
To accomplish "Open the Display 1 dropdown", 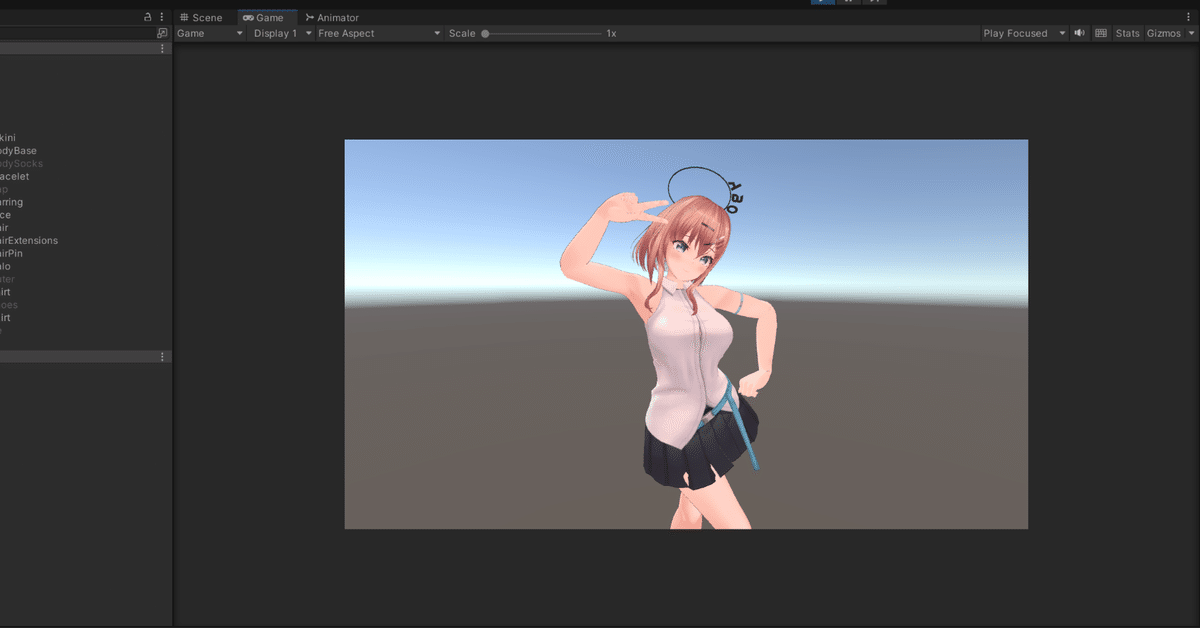I will (278, 32).
